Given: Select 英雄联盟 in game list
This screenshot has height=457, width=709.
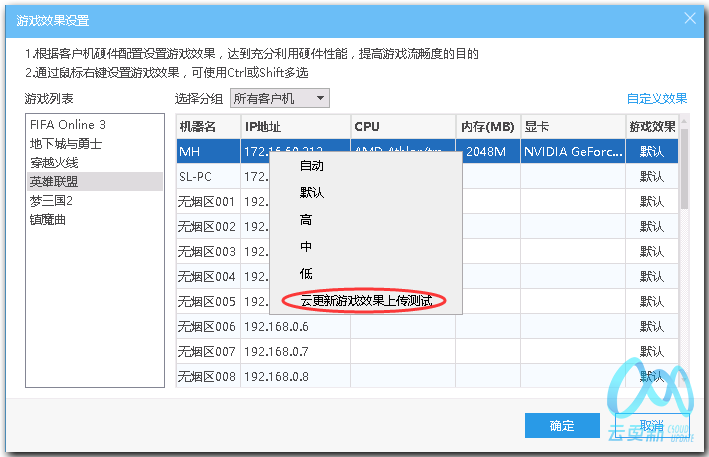Looking at the screenshot, I should pos(95,181).
